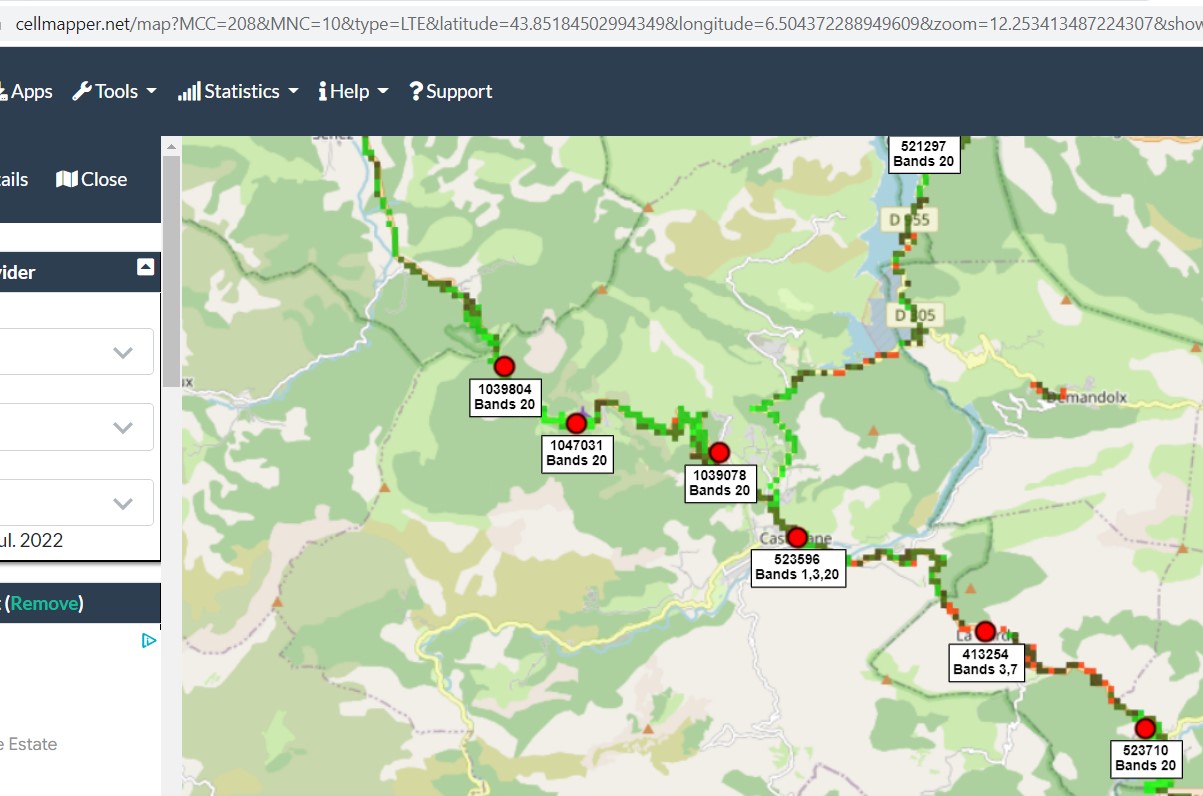1203x796 pixels.
Task: Click the wrench icon beside Tools
Action: pos(82,91)
